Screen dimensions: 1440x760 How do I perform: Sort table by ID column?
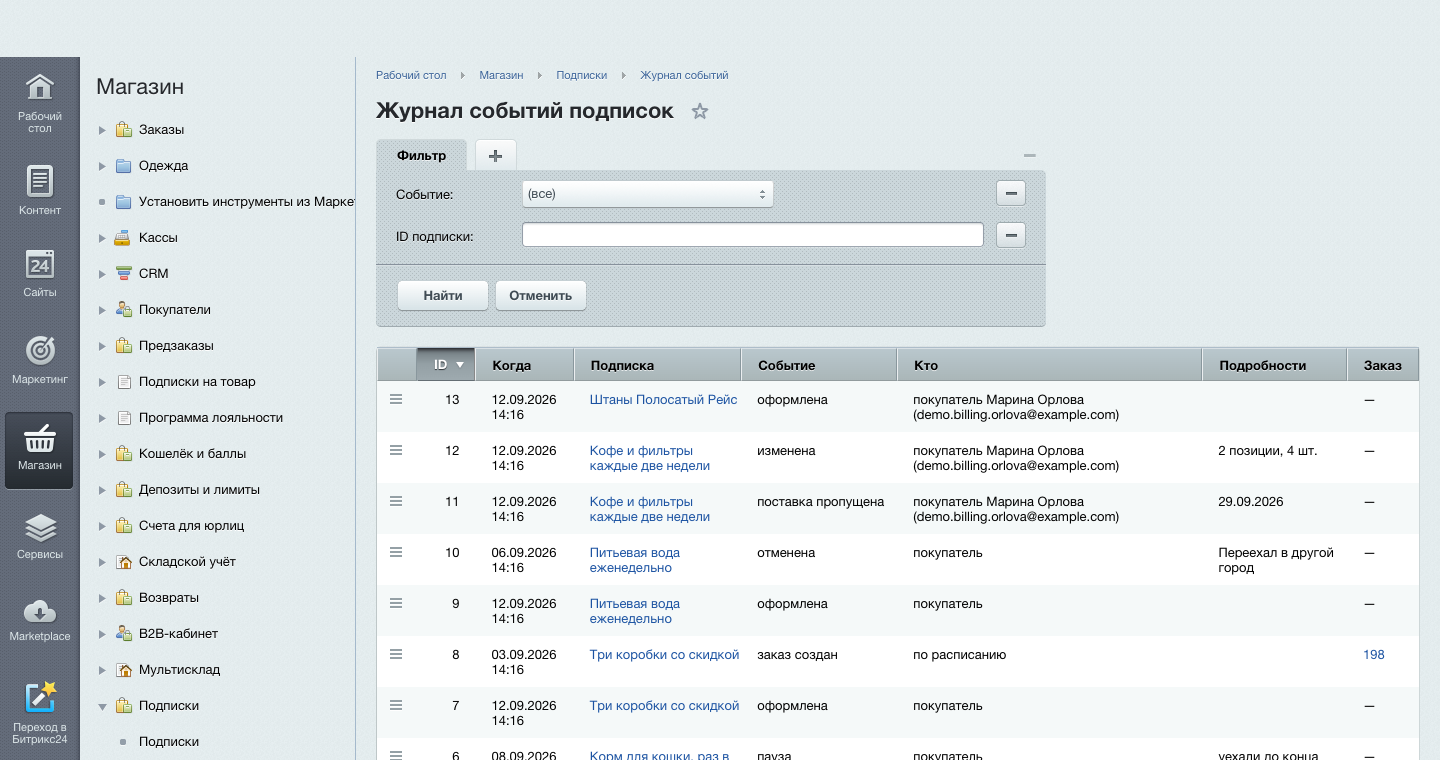click(x=446, y=365)
